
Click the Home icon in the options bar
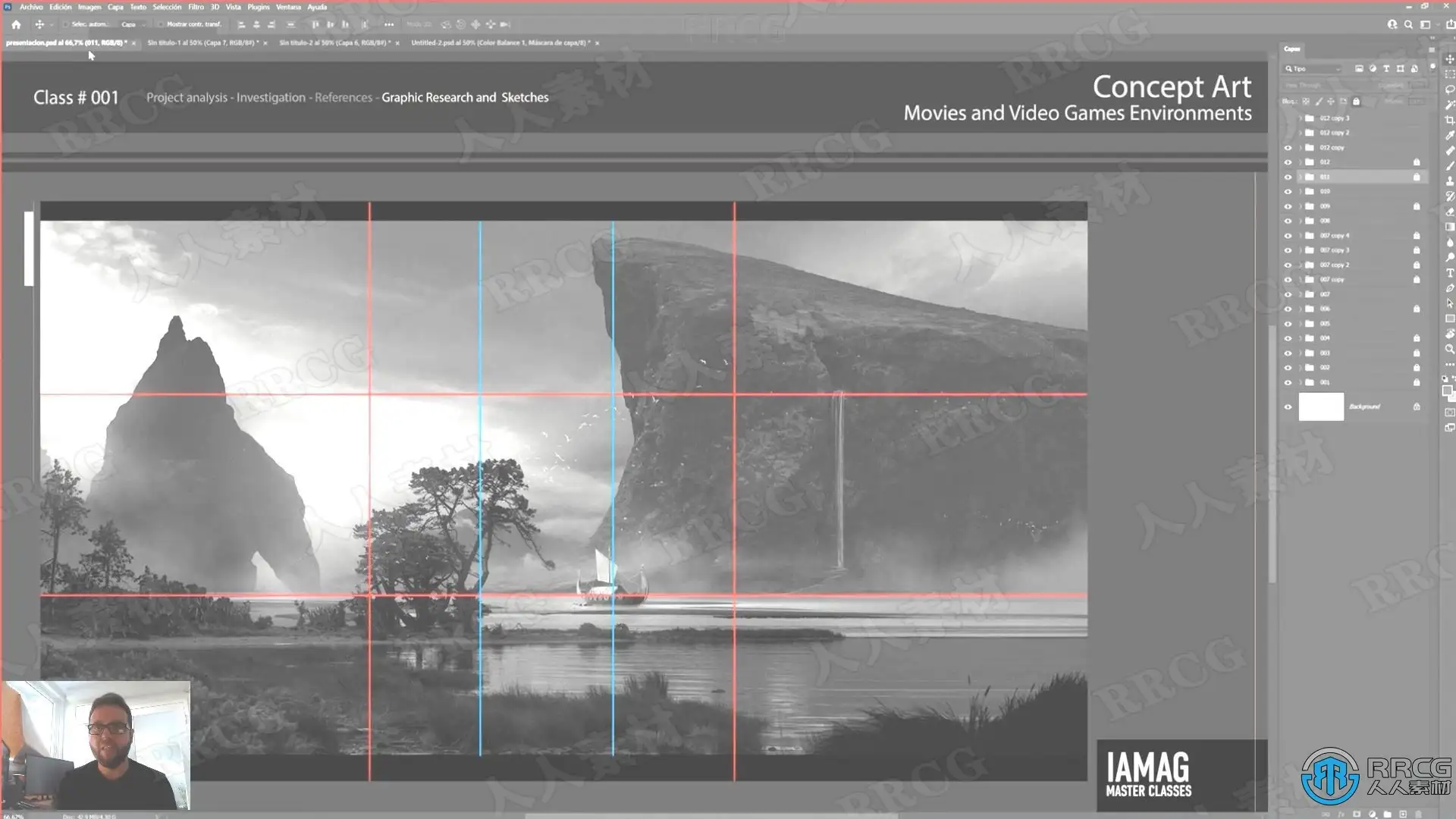[16, 24]
